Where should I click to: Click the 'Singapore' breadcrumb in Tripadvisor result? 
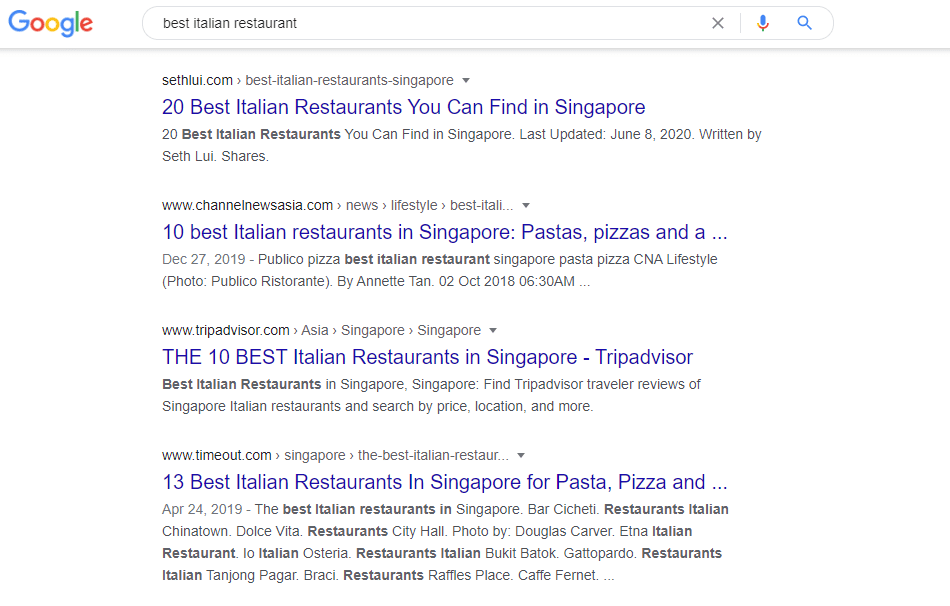tap(372, 330)
